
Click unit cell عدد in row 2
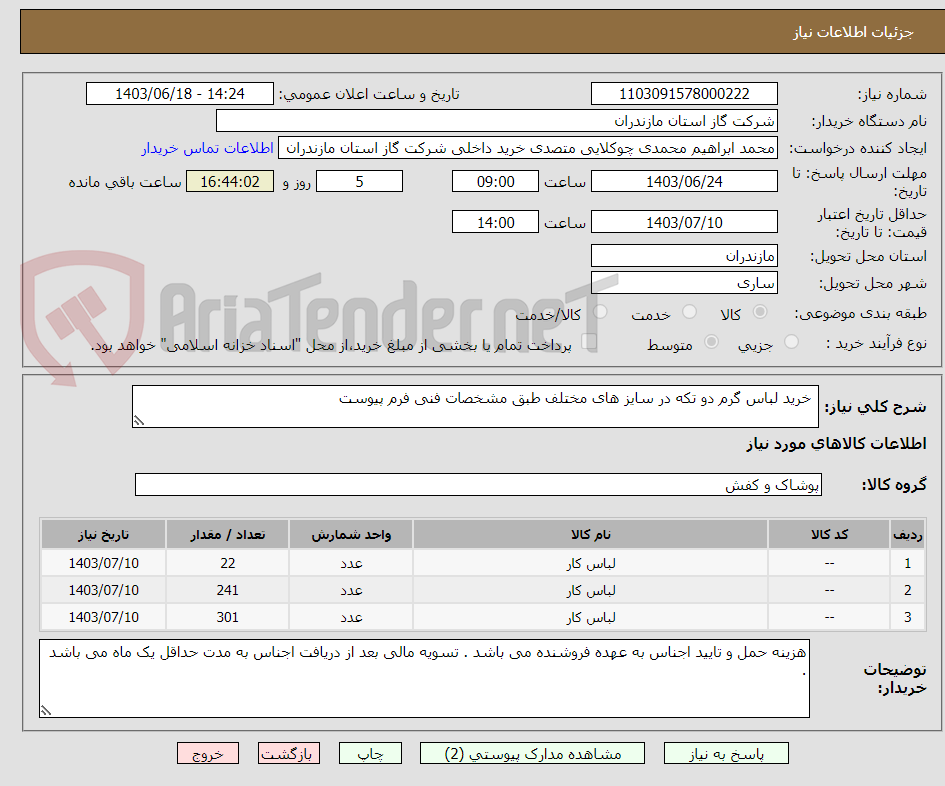click(x=351, y=591)
